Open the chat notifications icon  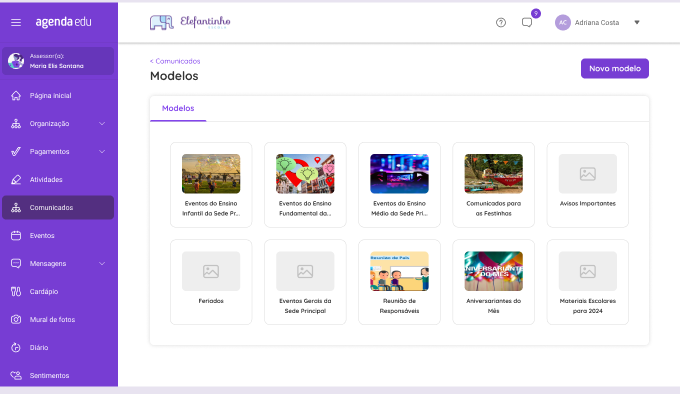tap(527, 23)
